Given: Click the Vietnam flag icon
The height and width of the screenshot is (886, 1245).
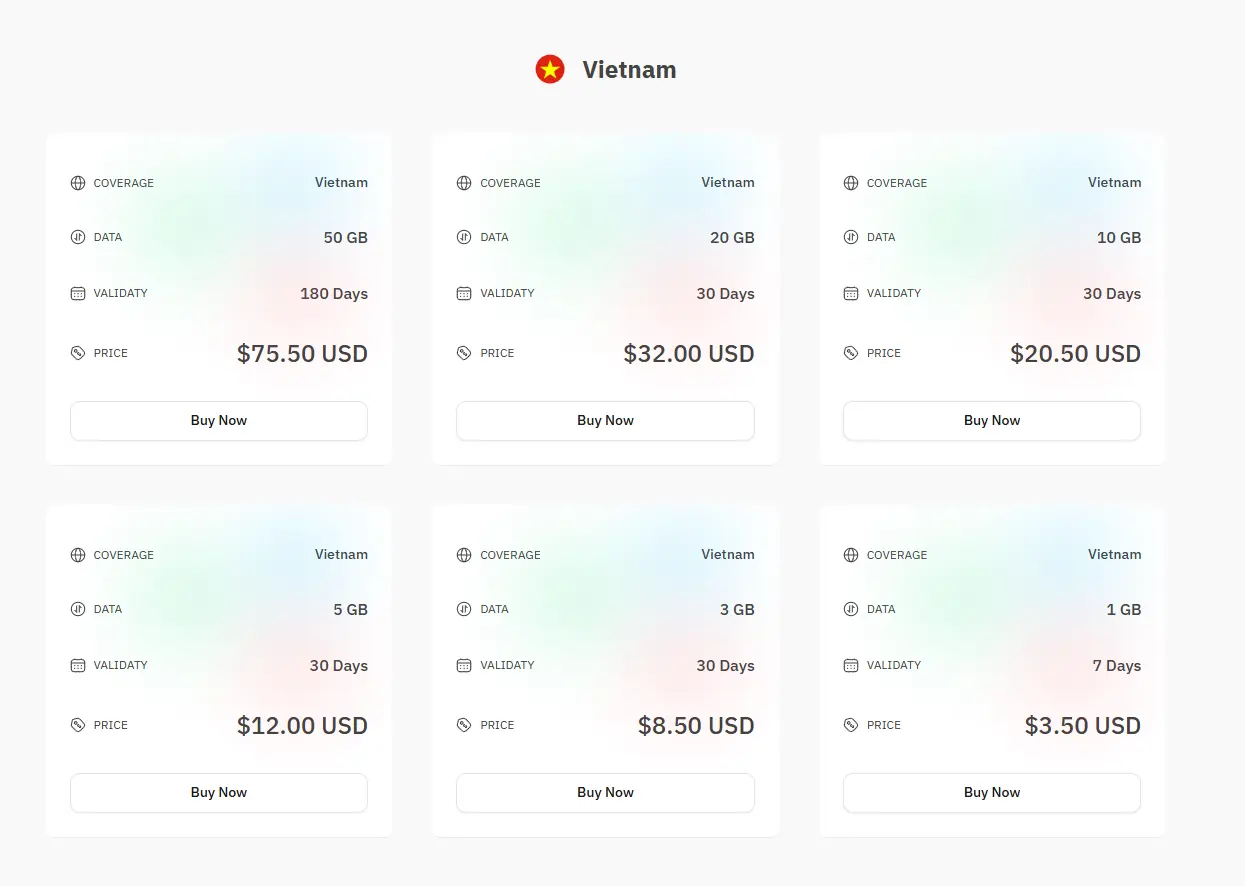Looking at the screenshot, I should (x=550, y=69).
